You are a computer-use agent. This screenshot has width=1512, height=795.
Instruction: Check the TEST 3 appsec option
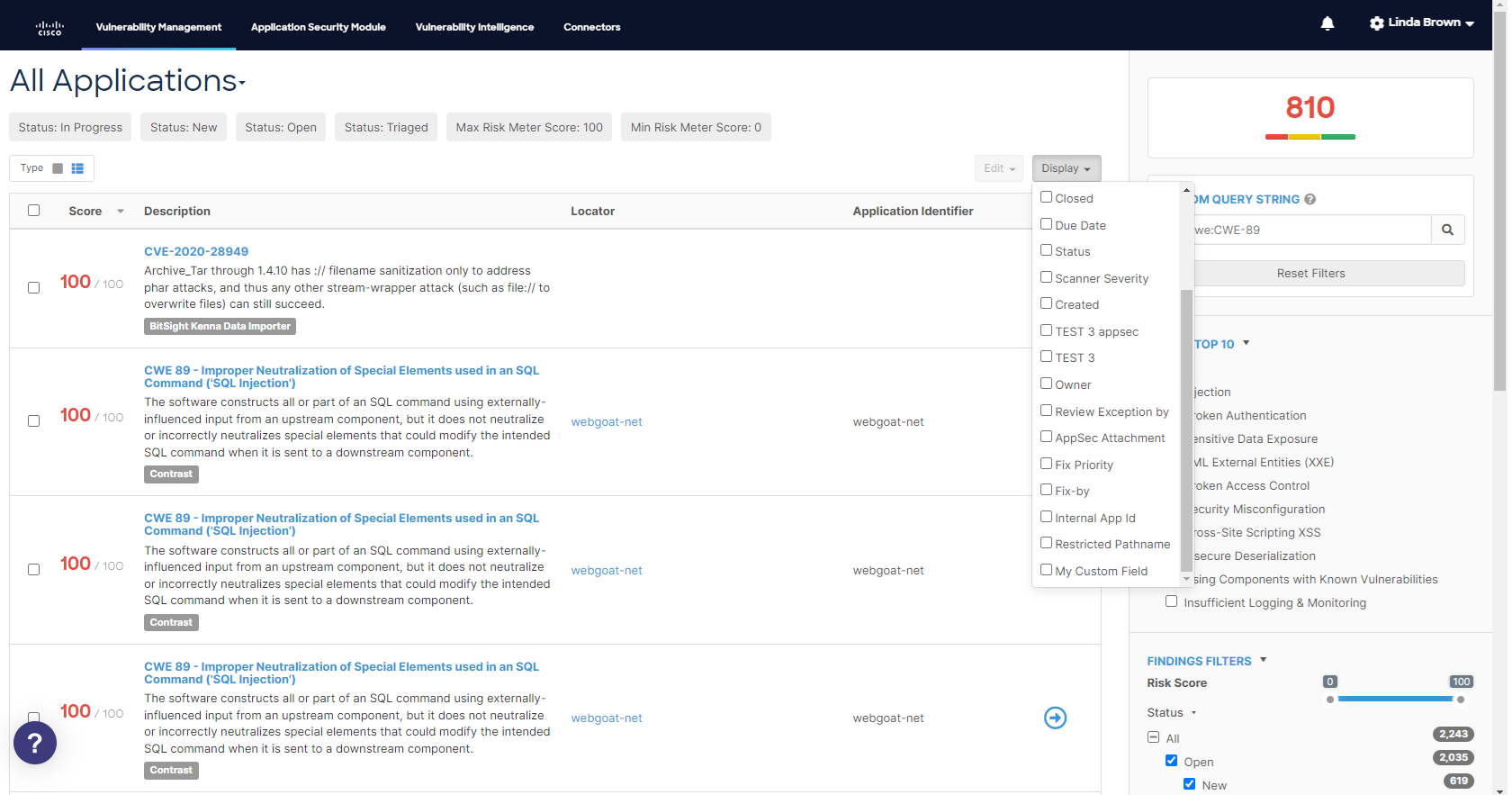click(x=1046, y=330)
